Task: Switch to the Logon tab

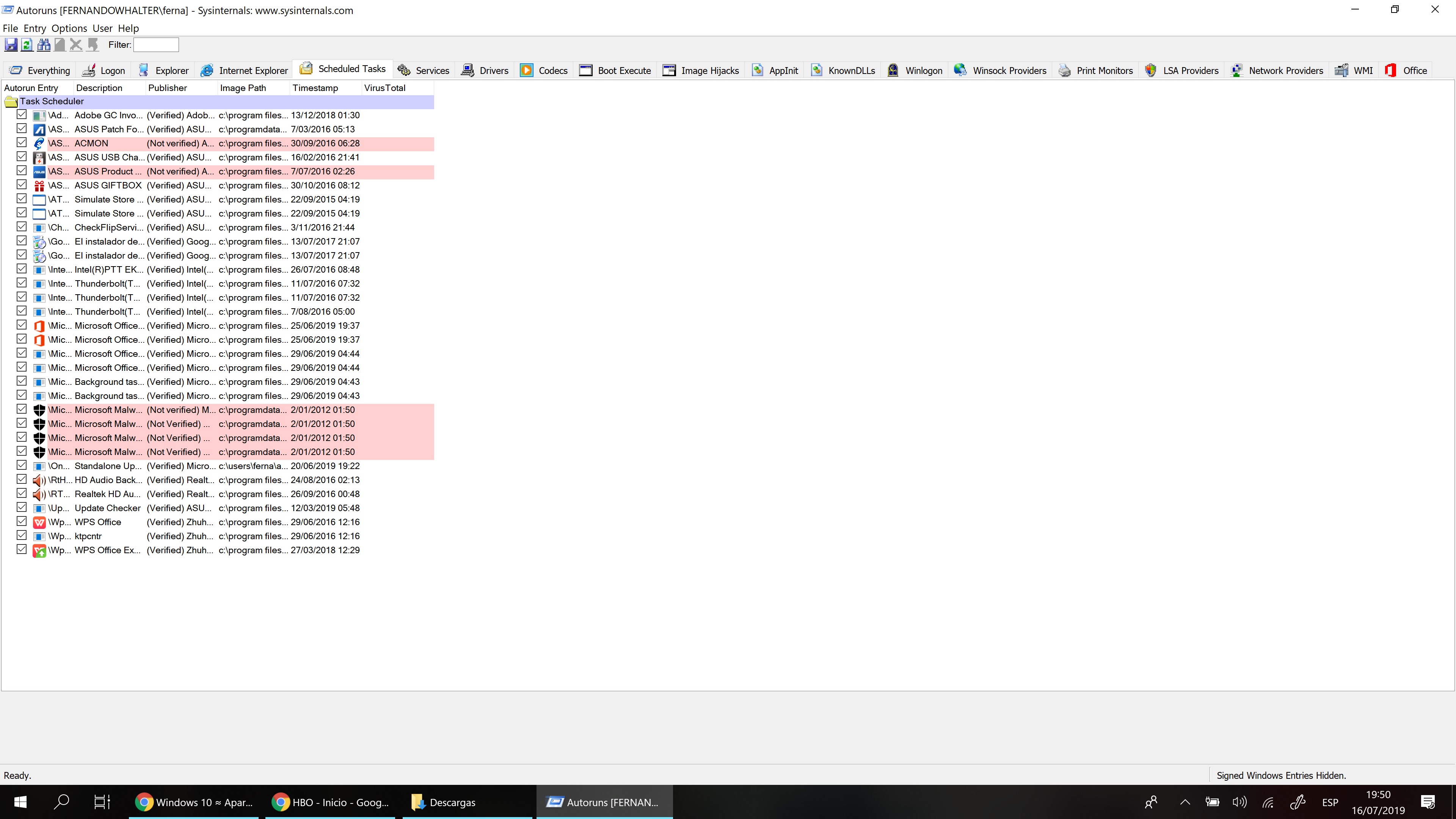Action: [104, 71]
